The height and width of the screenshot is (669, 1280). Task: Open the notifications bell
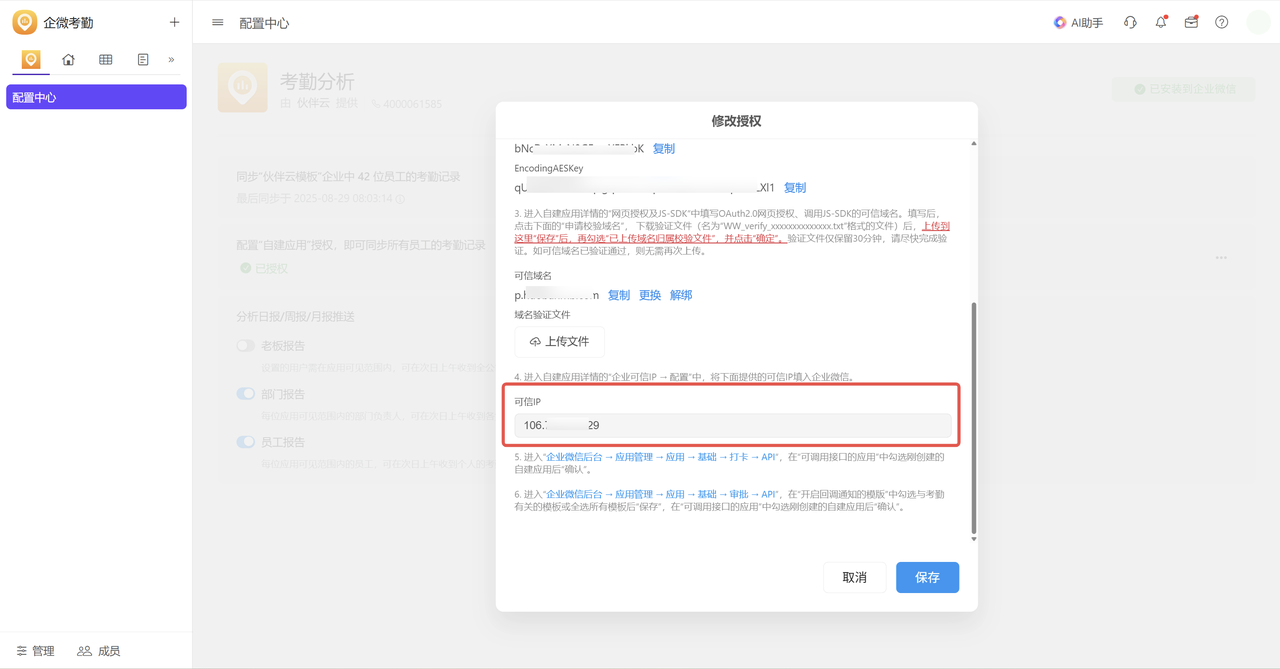click(x=1161, y=22)
